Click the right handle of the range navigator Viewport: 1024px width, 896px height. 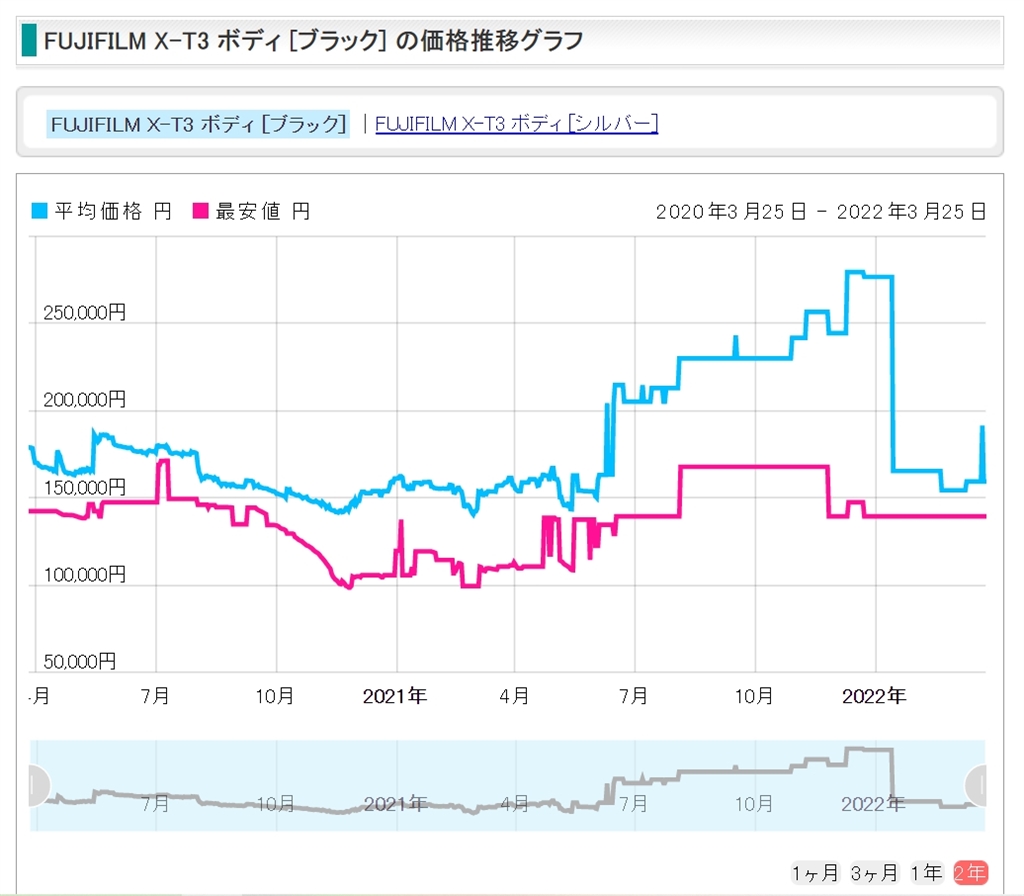[979, 785]
